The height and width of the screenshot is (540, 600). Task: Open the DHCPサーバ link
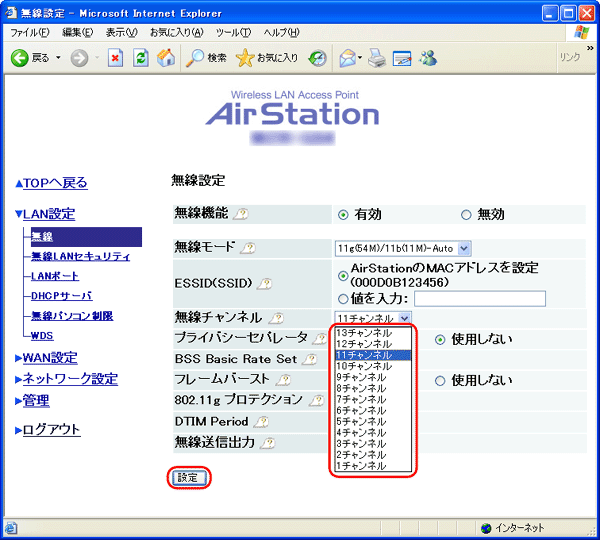tap(62, 296)
